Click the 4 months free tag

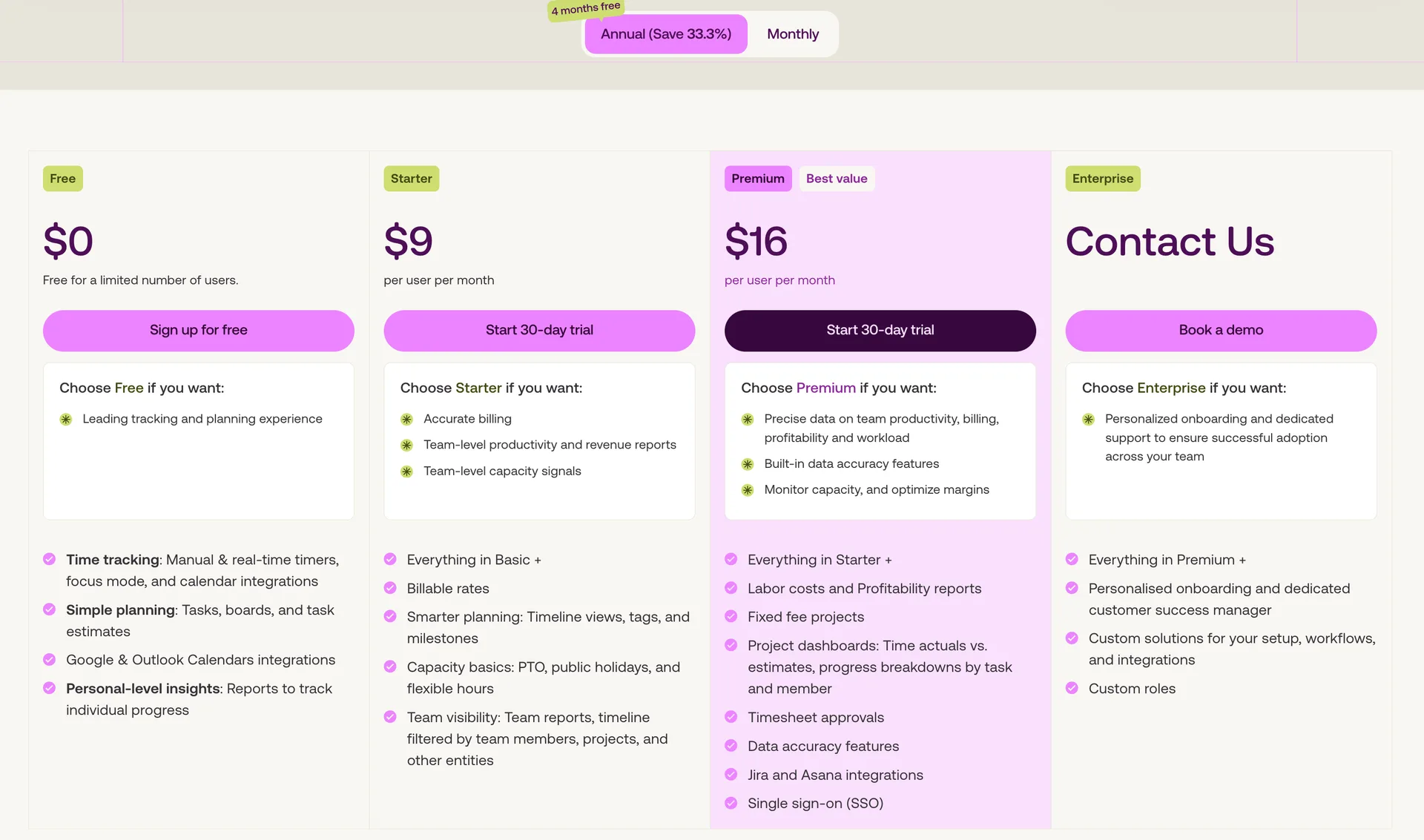586,9
